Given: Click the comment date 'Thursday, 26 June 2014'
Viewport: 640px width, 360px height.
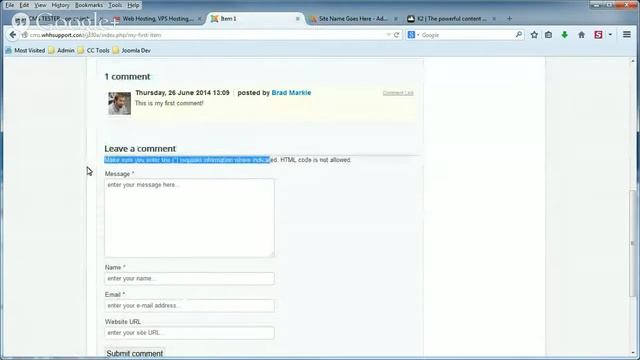Looking at the screenshot, I should (x=174, y=93).
